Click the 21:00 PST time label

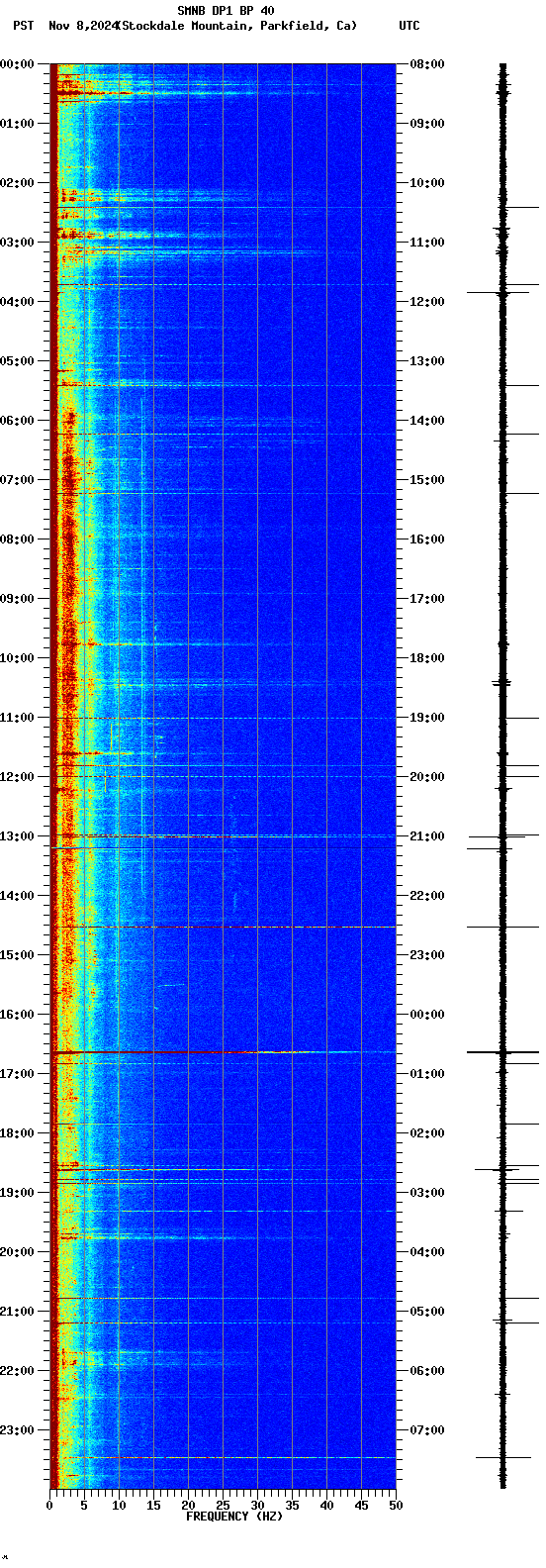17,1312
